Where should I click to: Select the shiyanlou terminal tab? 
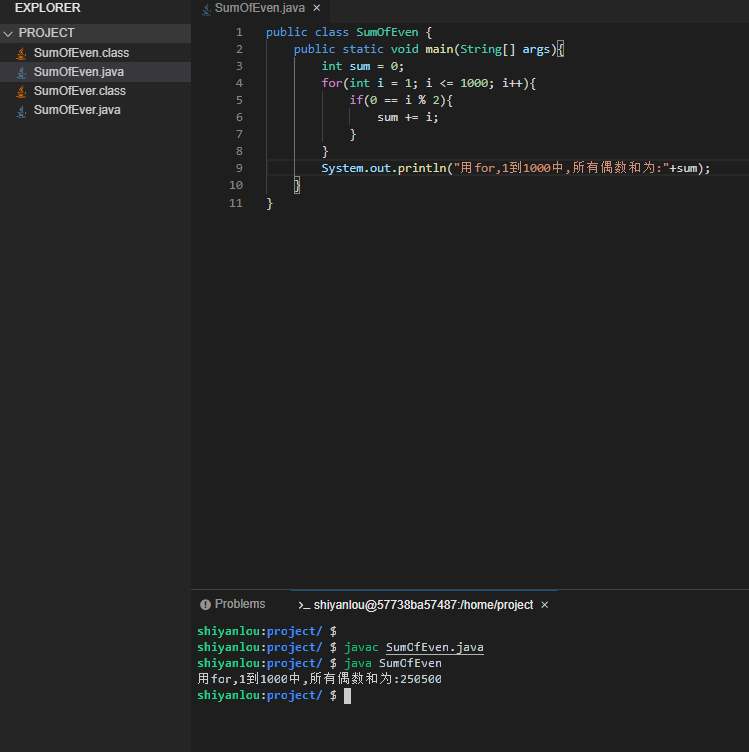pos(423,605)
